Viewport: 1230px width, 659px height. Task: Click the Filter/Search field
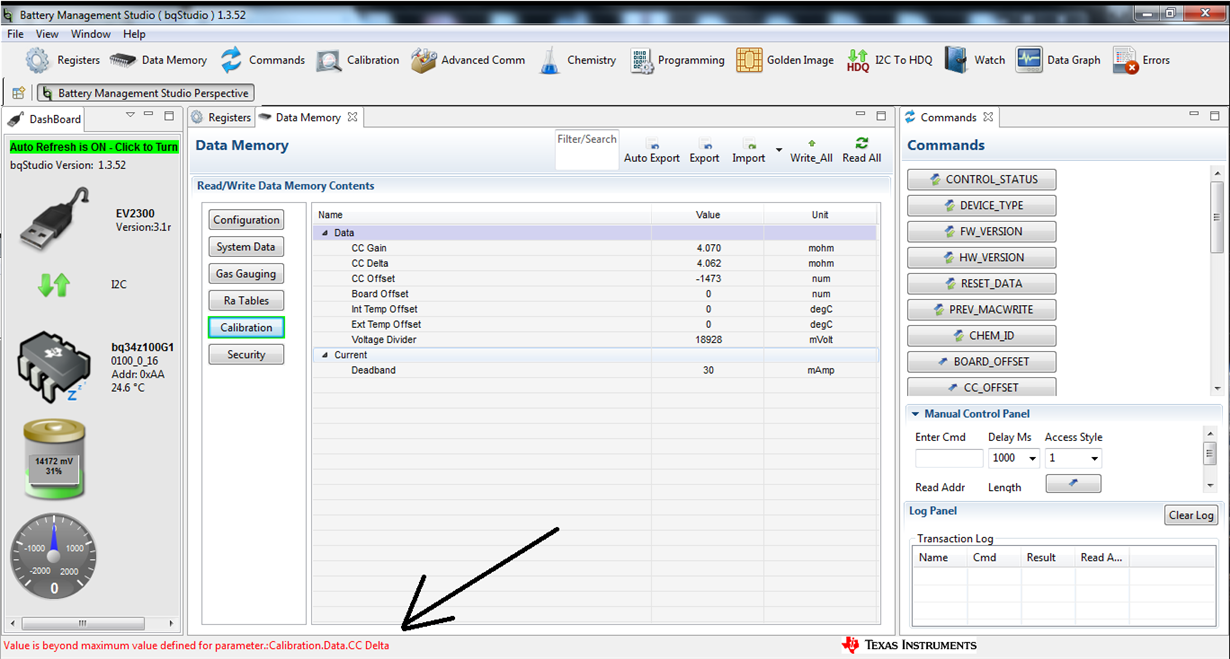[587, 149]
